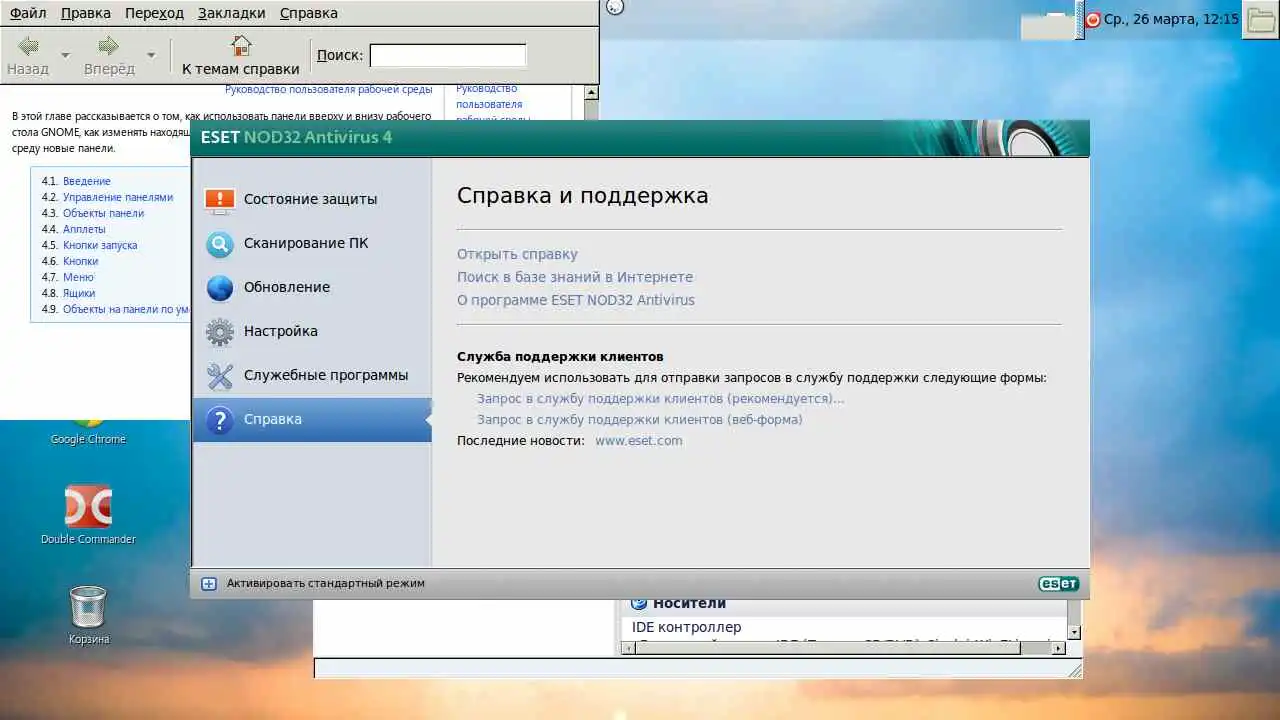Image resolution: width=1280 pixels, height=720 pixels.
Task: Open the Файл menu in help browser
Action: [28, 13]
